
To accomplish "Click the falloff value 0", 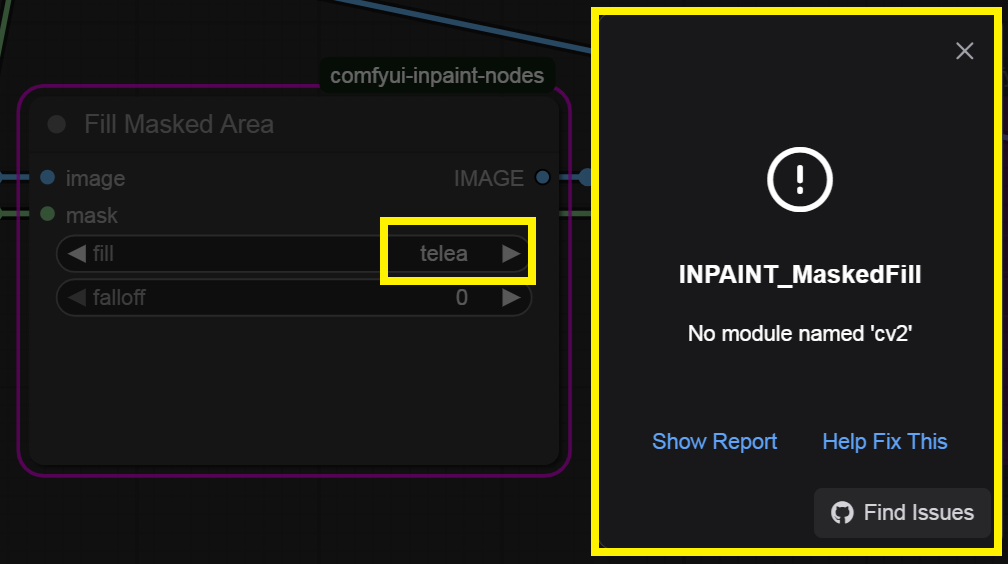I will coord(461,297).
